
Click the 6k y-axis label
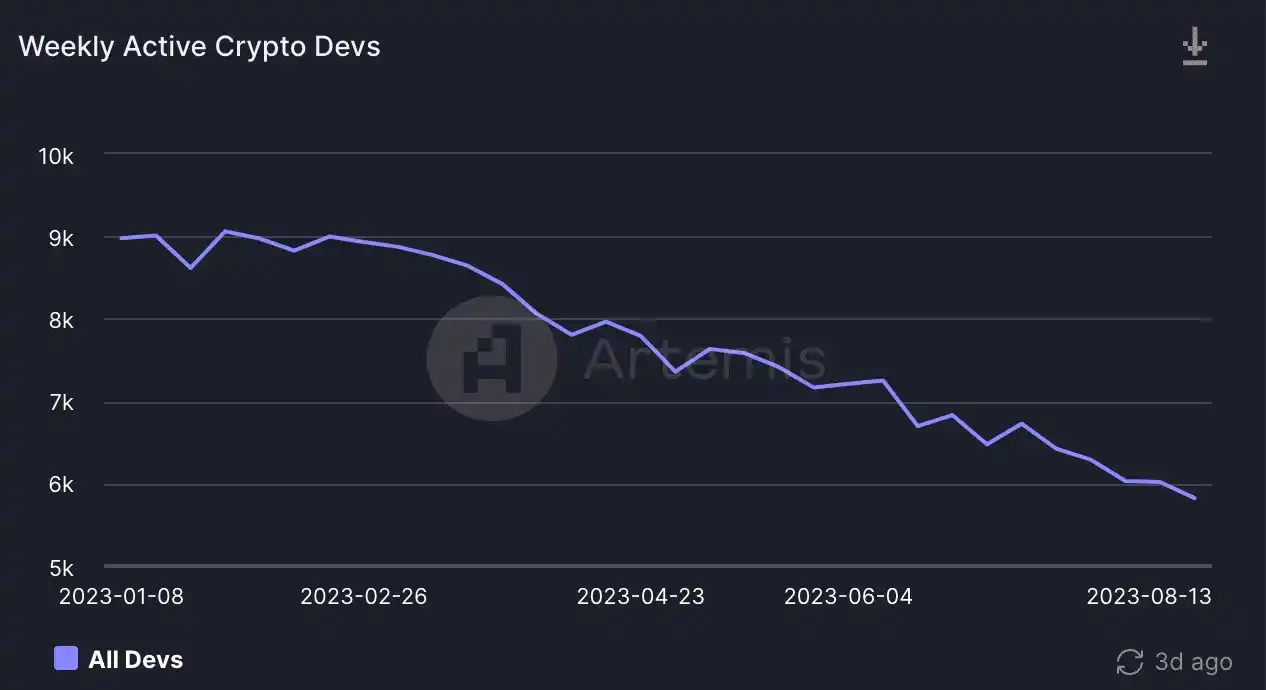point(60,485)
